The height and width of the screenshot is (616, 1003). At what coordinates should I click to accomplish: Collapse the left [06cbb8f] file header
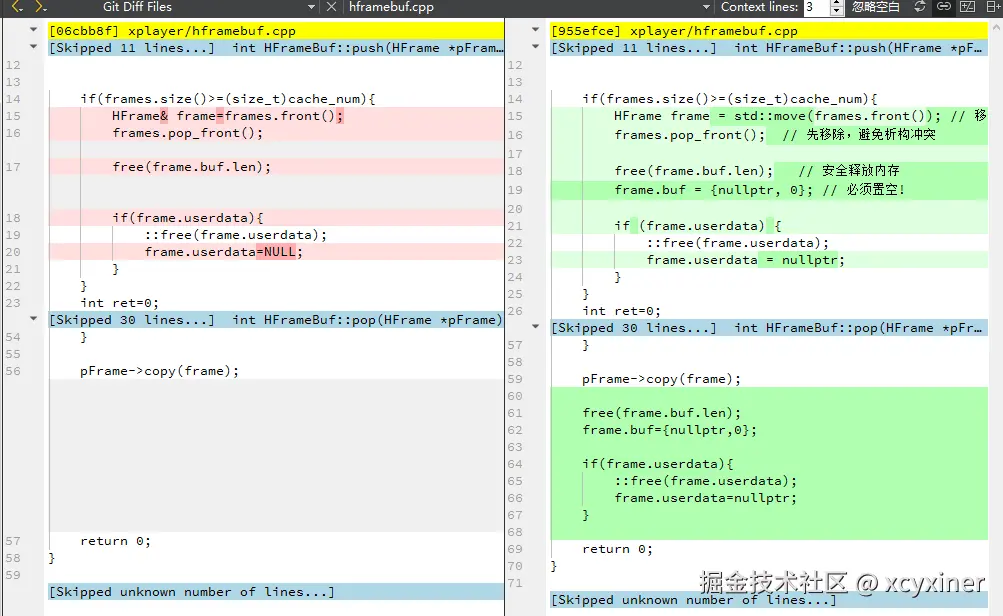(33, 29)
